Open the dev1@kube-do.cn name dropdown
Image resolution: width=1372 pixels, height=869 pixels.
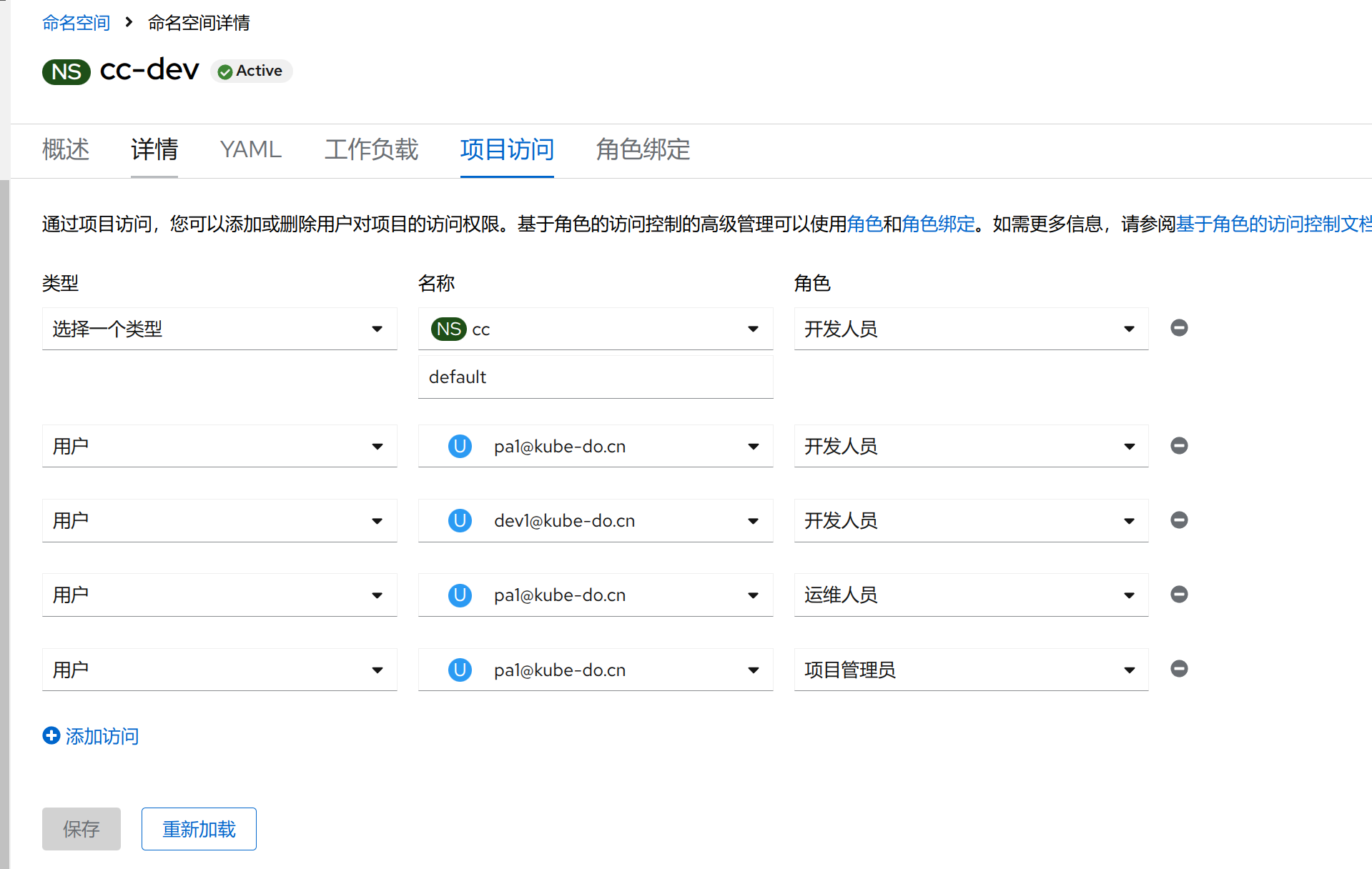pyautogui.click(x=595, y=521)
